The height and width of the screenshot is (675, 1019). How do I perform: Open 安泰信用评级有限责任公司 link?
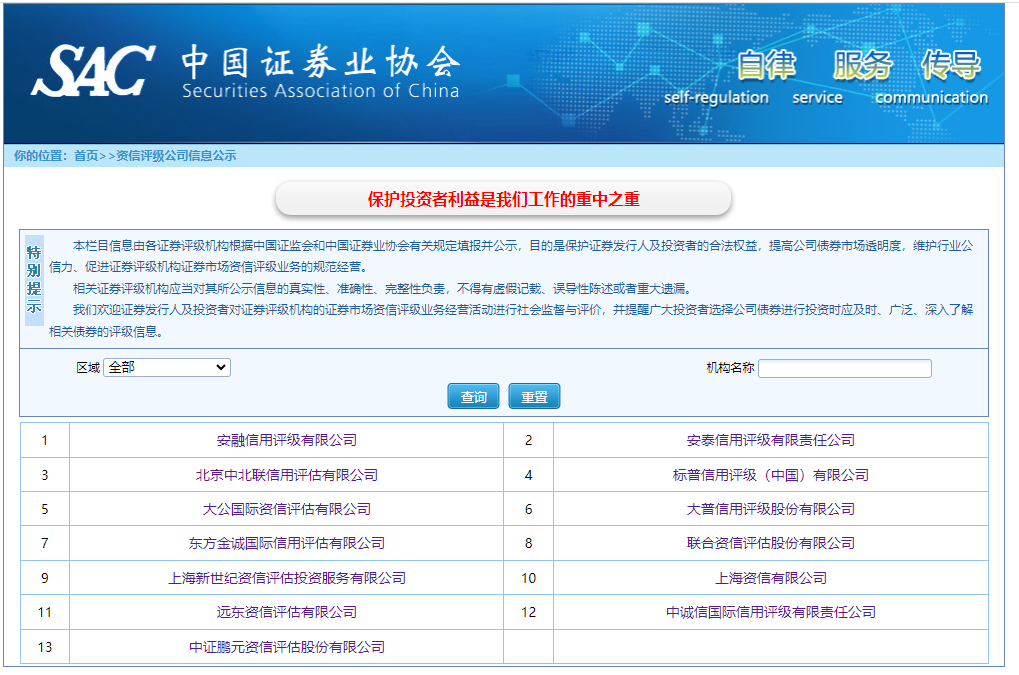[x=771, y=440]
